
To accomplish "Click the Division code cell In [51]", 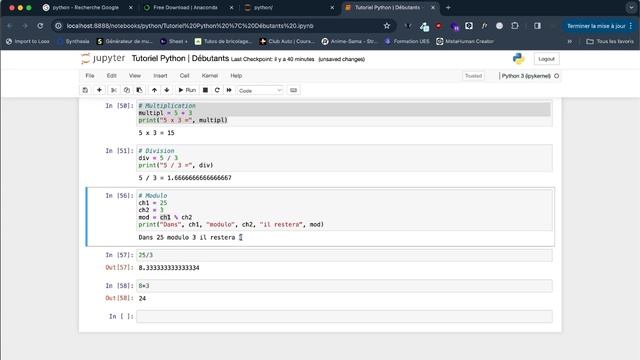I will click(344, 158).
